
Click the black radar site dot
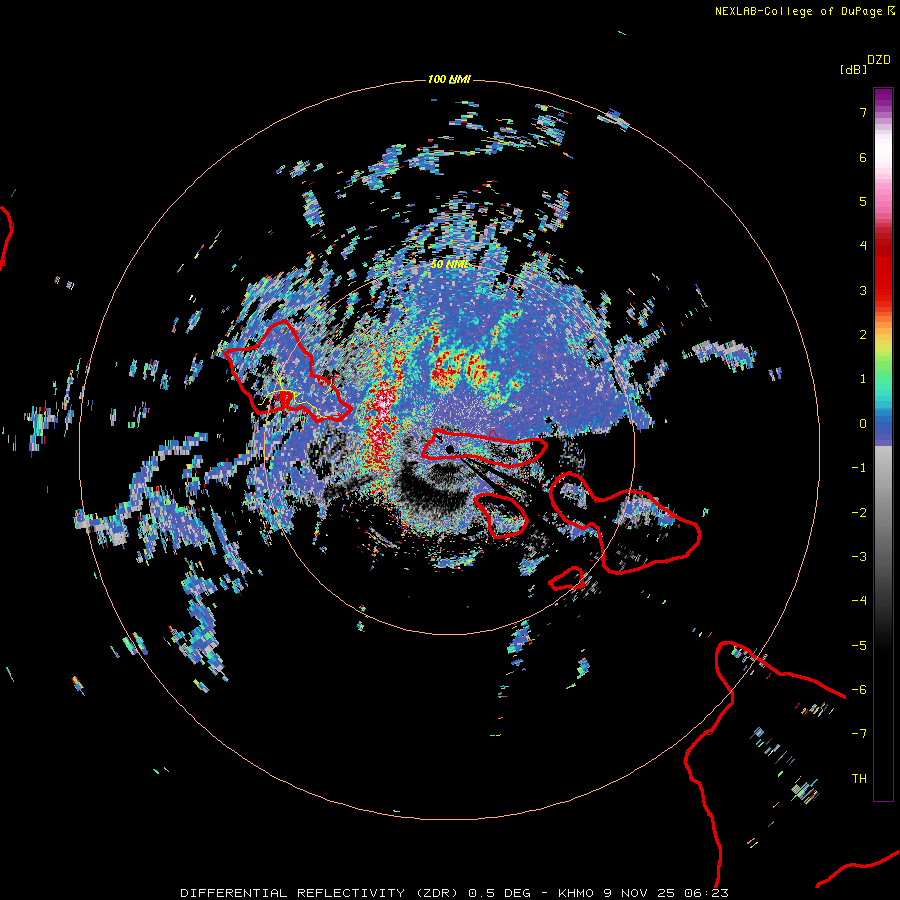[x=450, y=449]
